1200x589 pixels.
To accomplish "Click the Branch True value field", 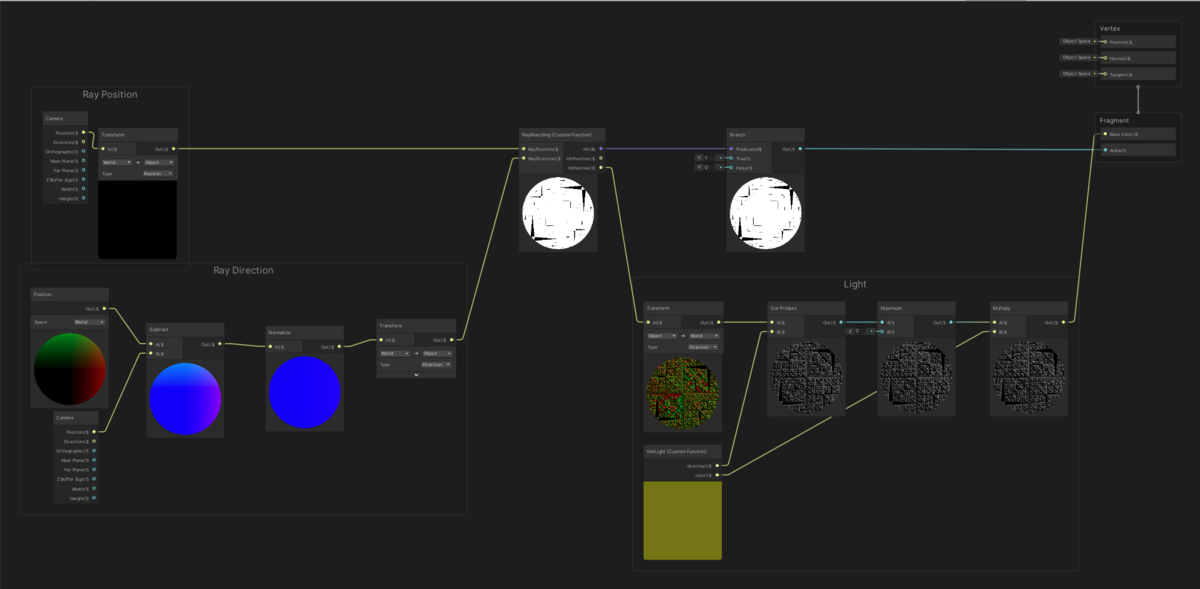I will pos(711,158).
